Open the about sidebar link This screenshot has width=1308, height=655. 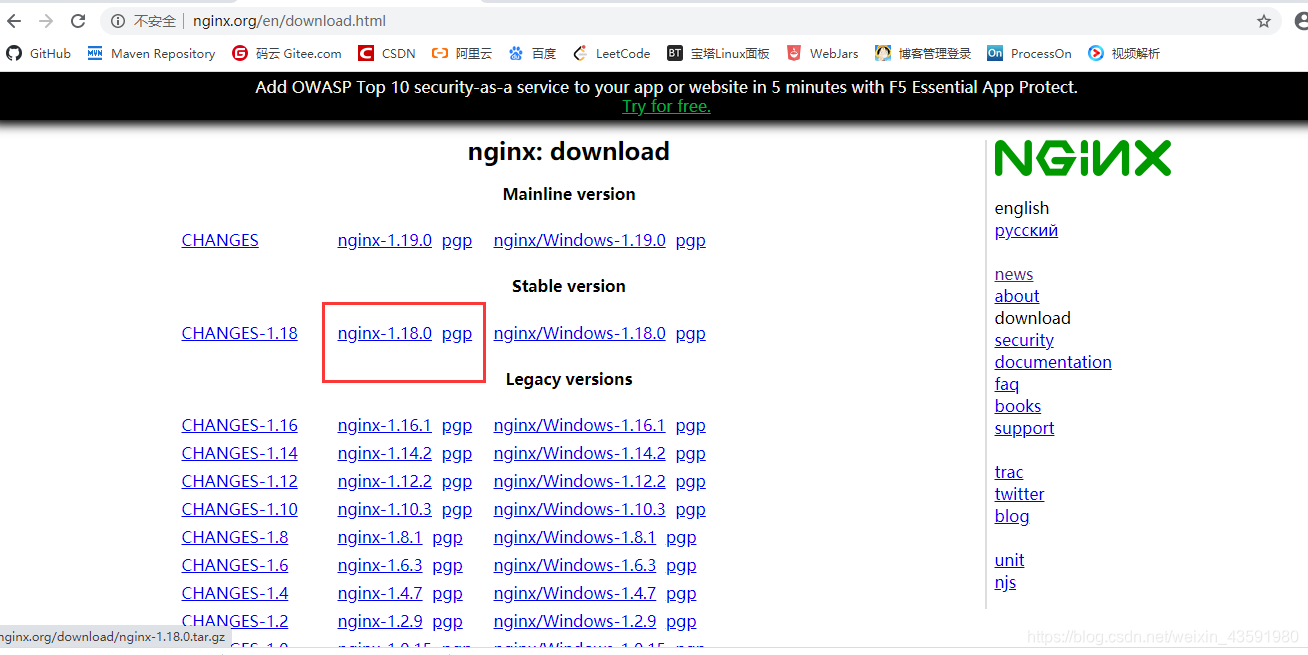tap(1017, 296)
